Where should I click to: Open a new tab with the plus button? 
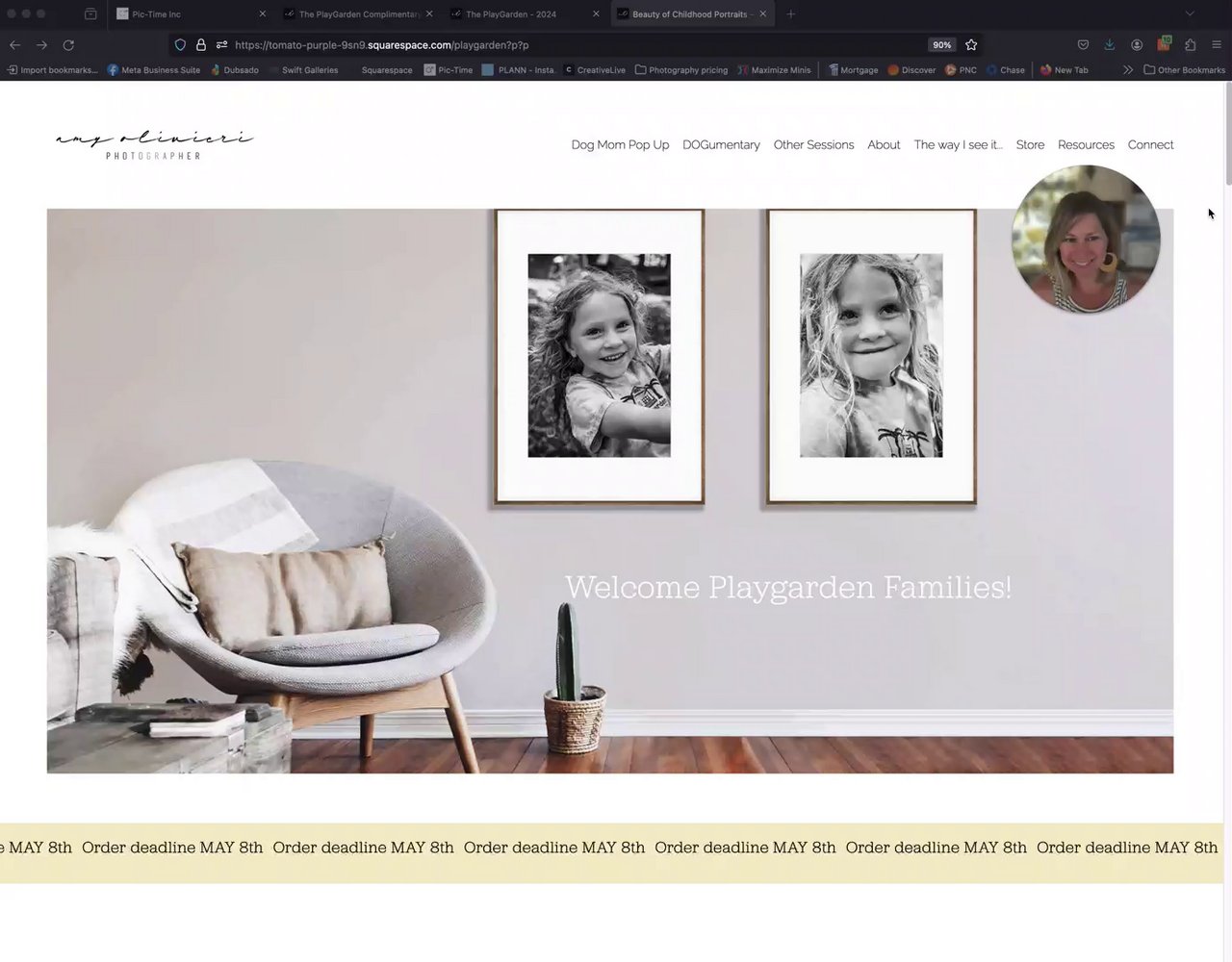click(x=791, y=14)
